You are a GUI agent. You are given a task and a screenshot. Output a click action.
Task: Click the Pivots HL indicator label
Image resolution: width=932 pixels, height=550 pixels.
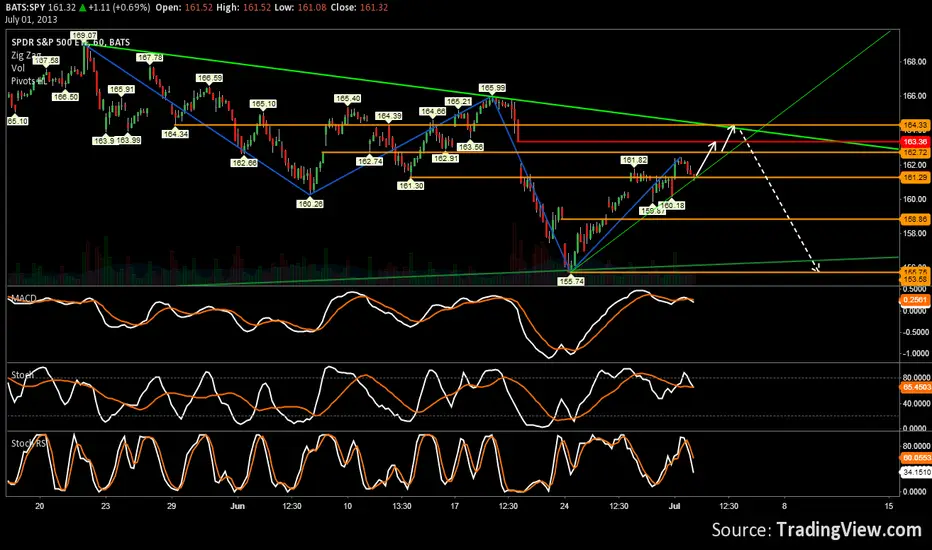click(x=29, y=81)
